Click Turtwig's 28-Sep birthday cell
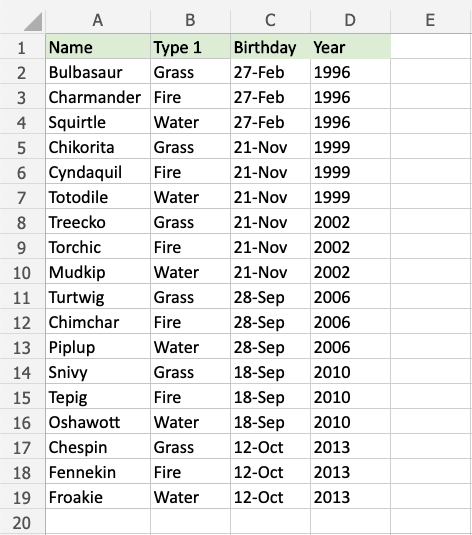The width and height of the screenshot is (472, 535). tap(271, 297)
